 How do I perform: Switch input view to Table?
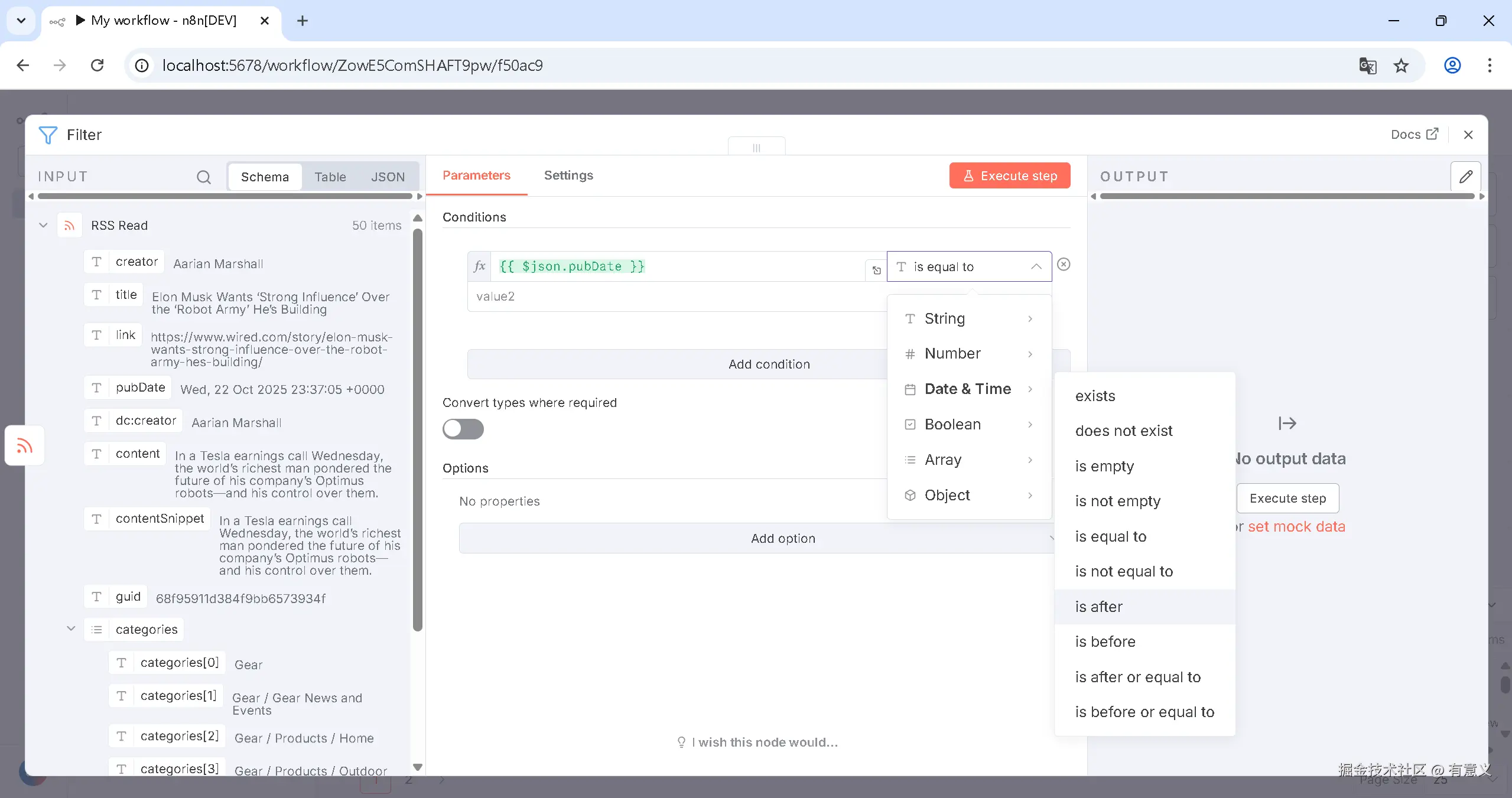(x=330, y=177)
